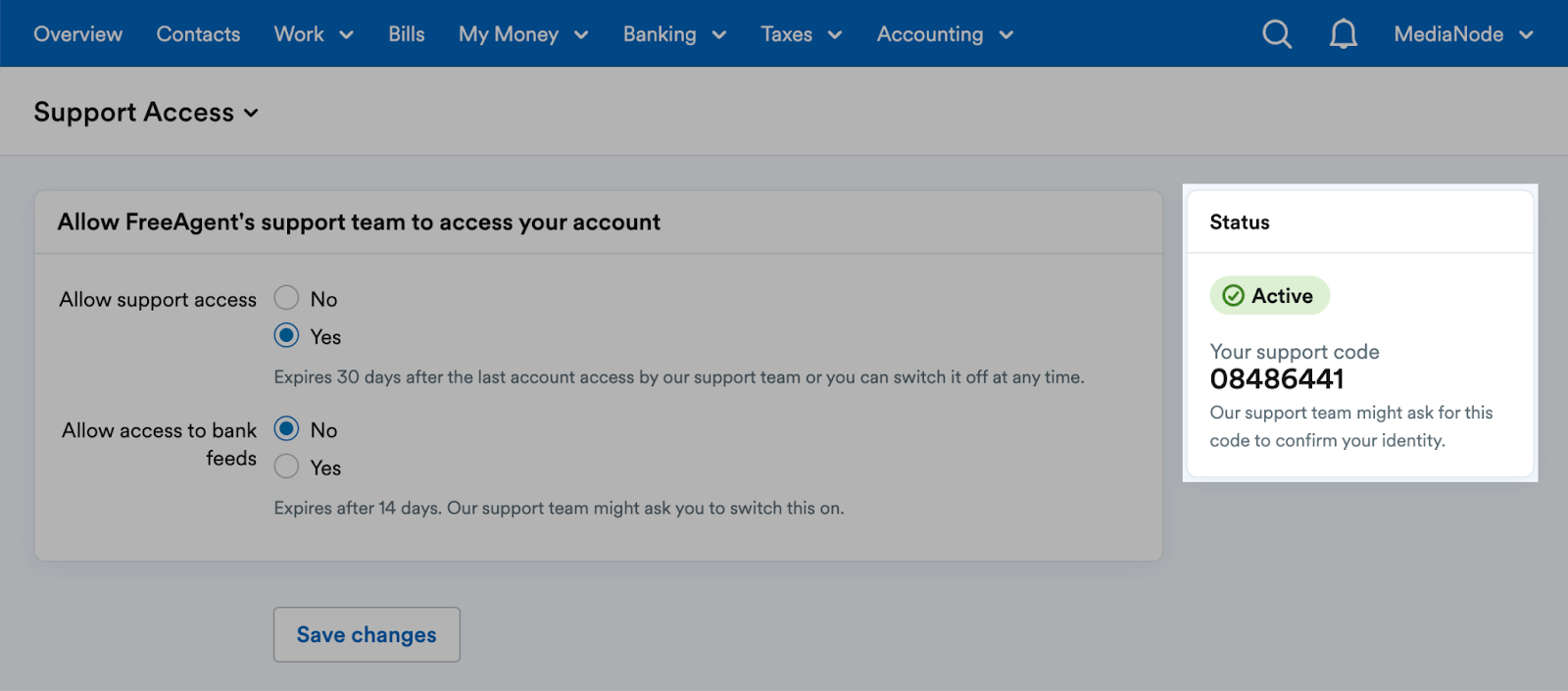Expand the Taxes menu dropdown
This screenshot has height=691, width=1568.
point(802,34)
